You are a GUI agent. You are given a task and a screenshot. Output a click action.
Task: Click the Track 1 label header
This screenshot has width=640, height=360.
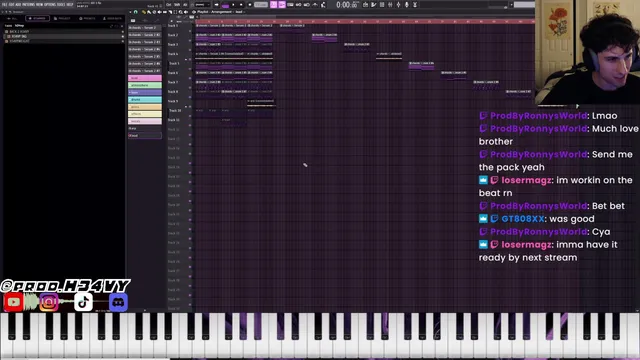173,25
